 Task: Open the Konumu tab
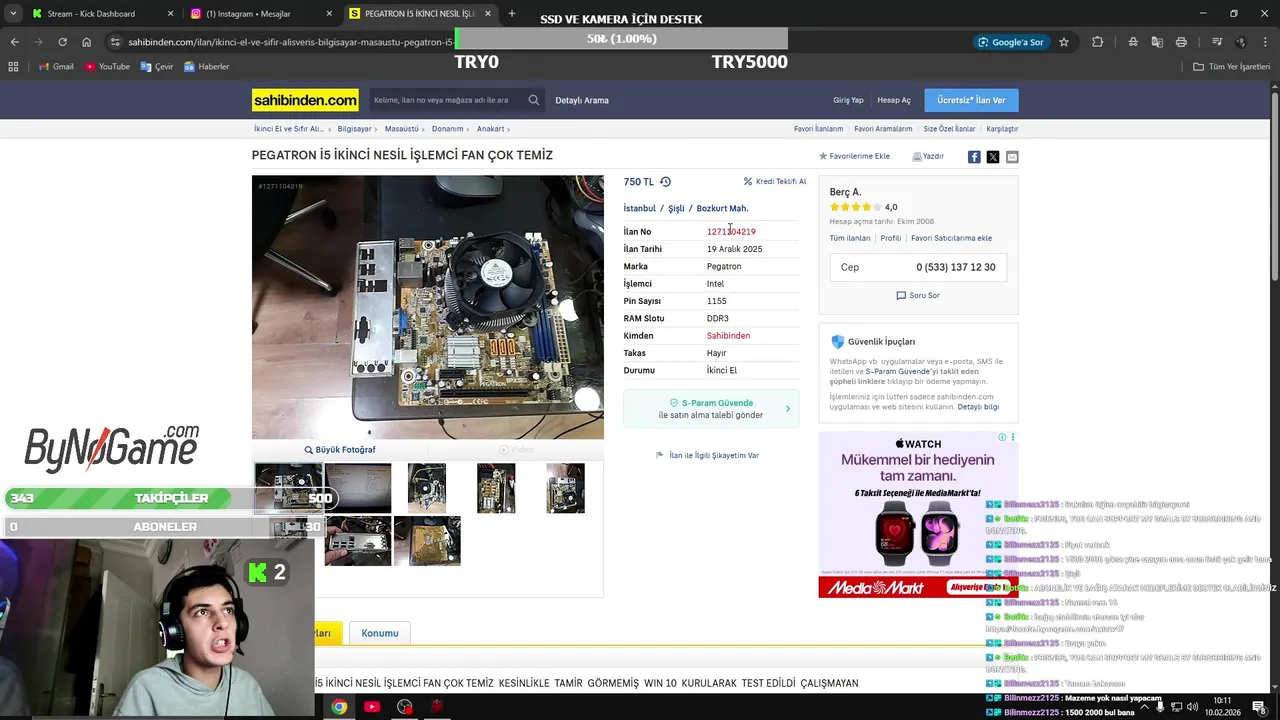[x=380, y=633]
